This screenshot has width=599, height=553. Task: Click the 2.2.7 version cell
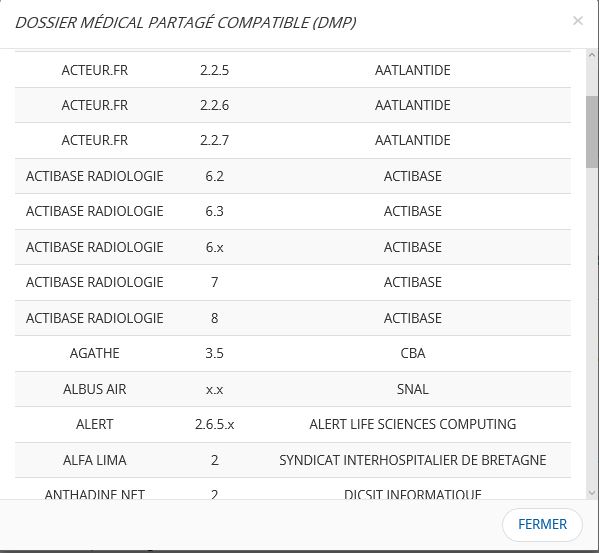tap(214, 140)
